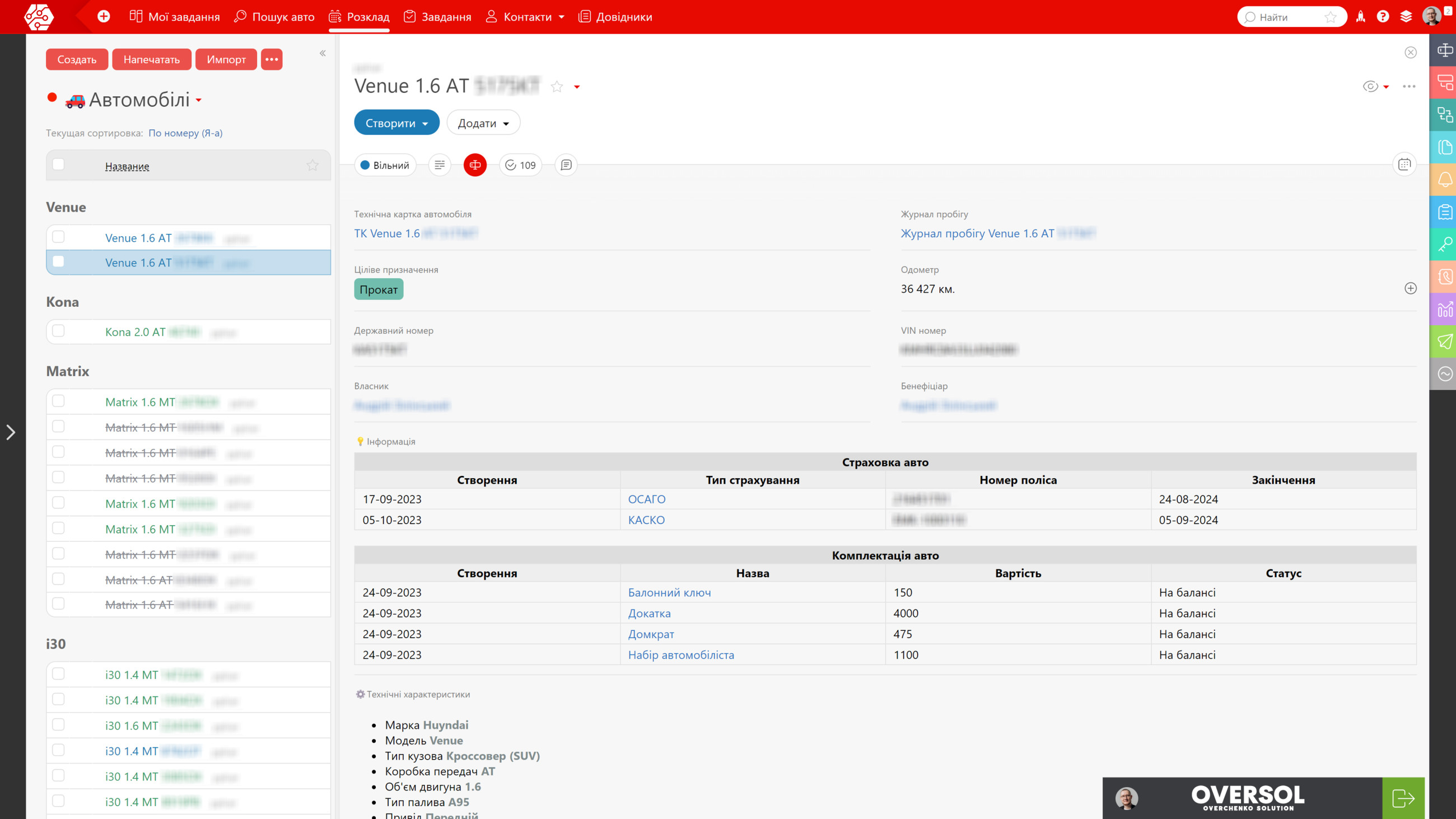Open the help question mark icon

tap(1383, 17)
